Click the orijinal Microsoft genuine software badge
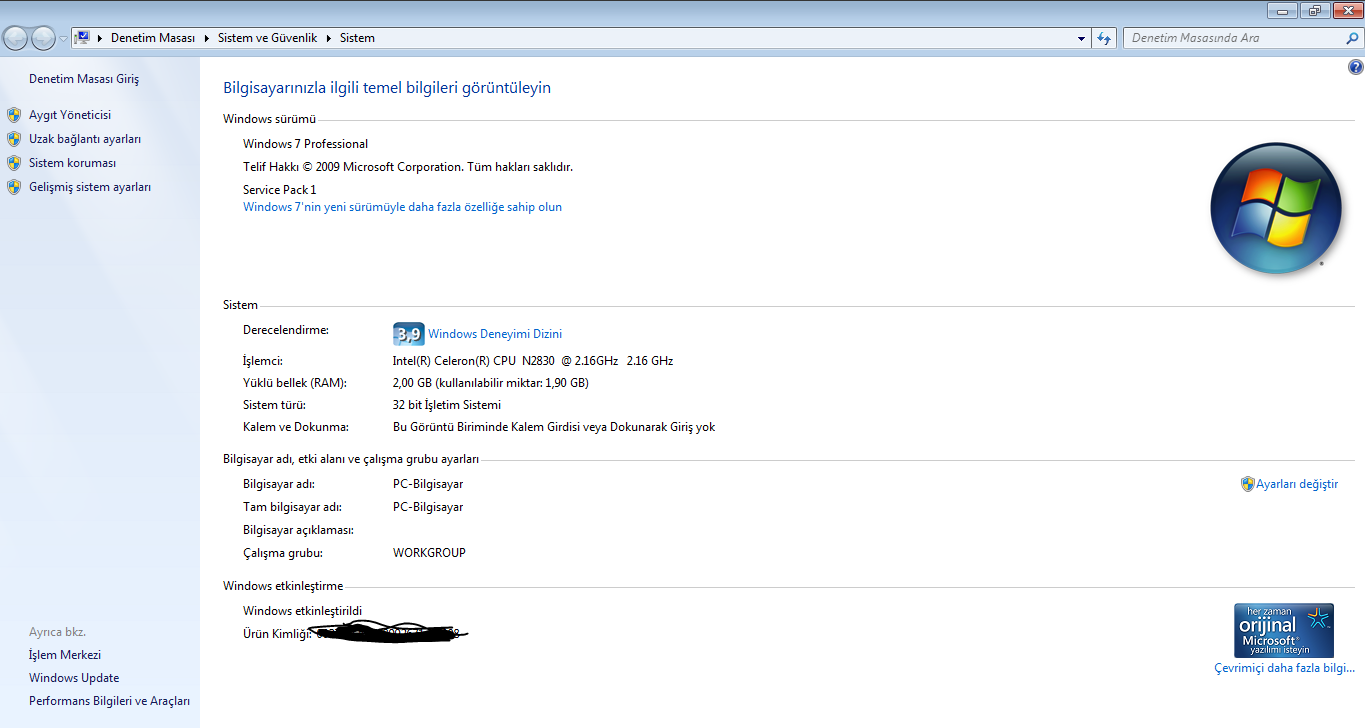The height and width of the screenshot is (728, 1365). pyautogui.click(x=1284, y=630)
